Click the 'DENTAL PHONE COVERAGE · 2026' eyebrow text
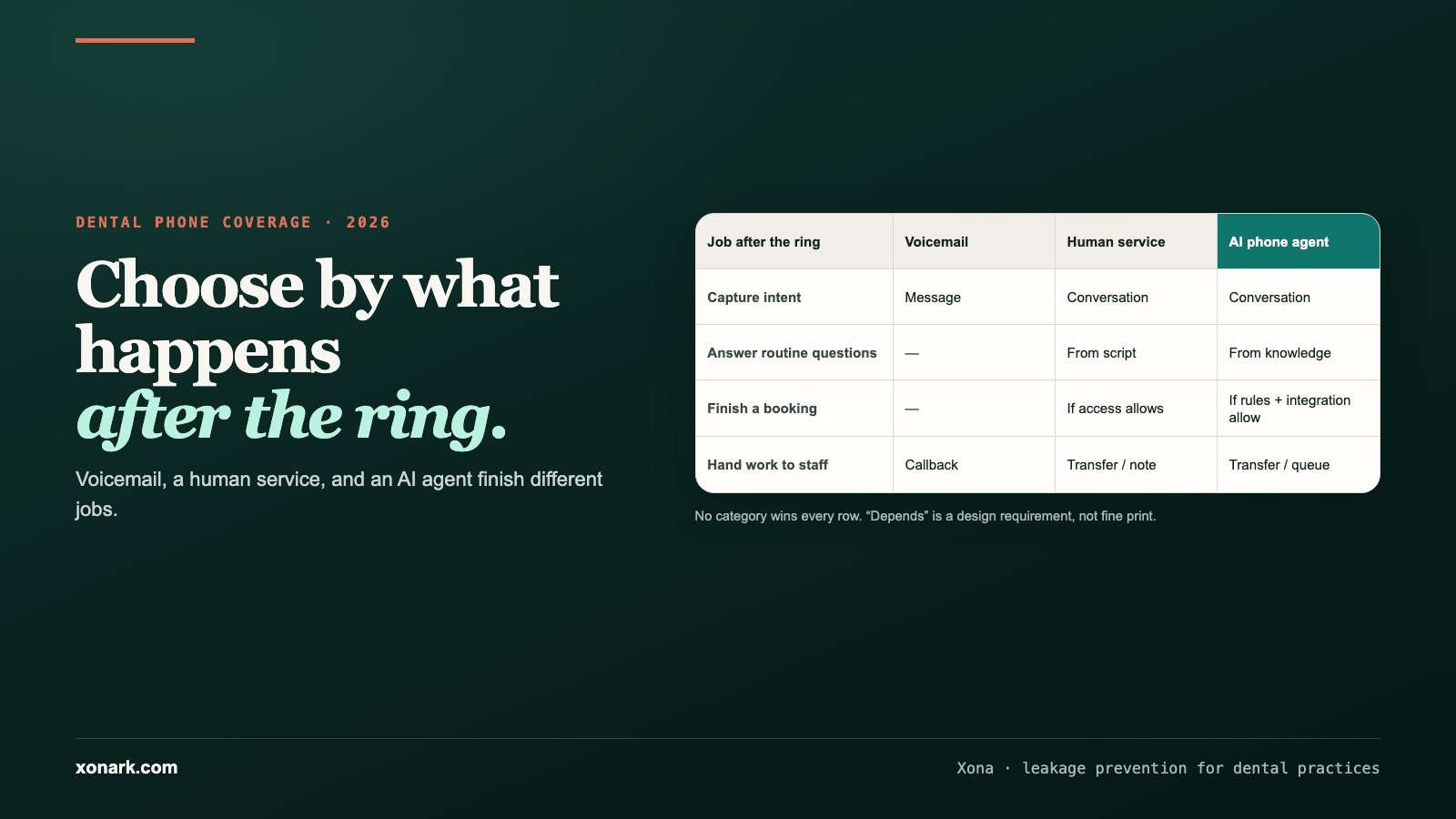The width and height of the screenshot is (1456, 819). 233,222
